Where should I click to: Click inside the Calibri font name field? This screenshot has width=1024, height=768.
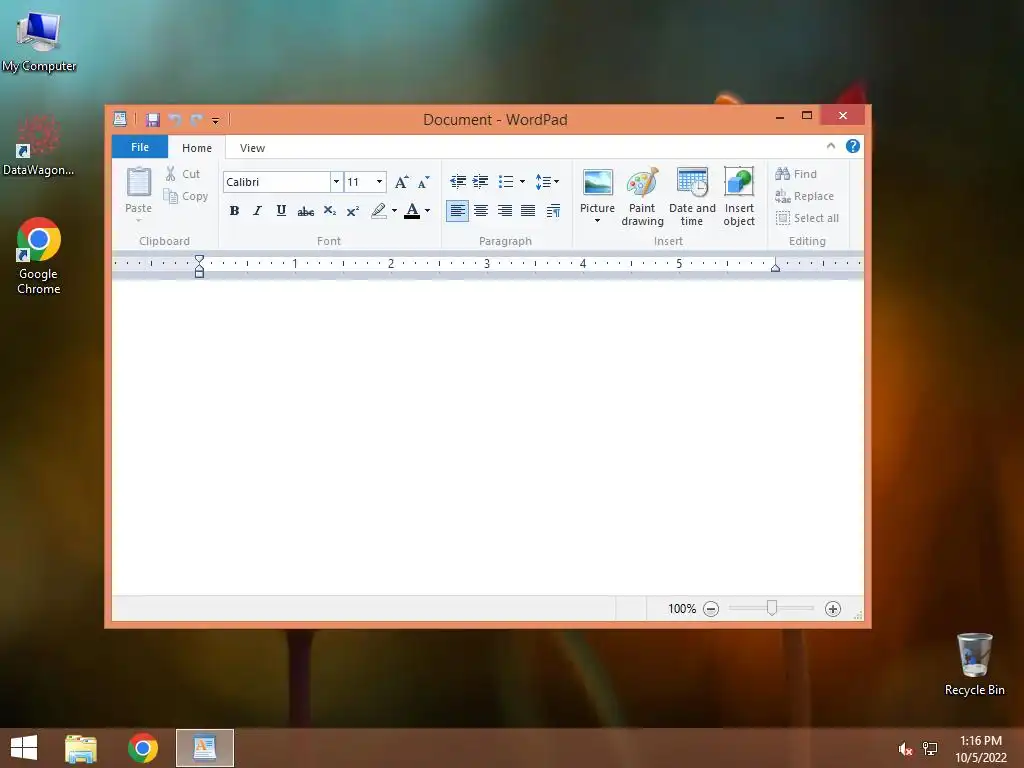(x=277, y=182)
